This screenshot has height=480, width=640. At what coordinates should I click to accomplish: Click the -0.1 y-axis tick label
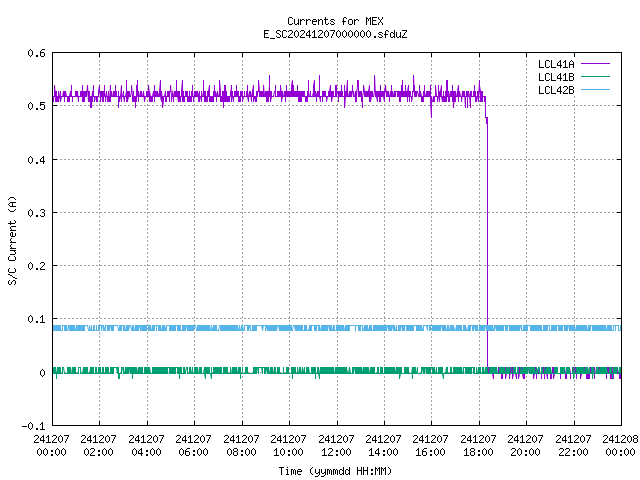tap(33, 426)
